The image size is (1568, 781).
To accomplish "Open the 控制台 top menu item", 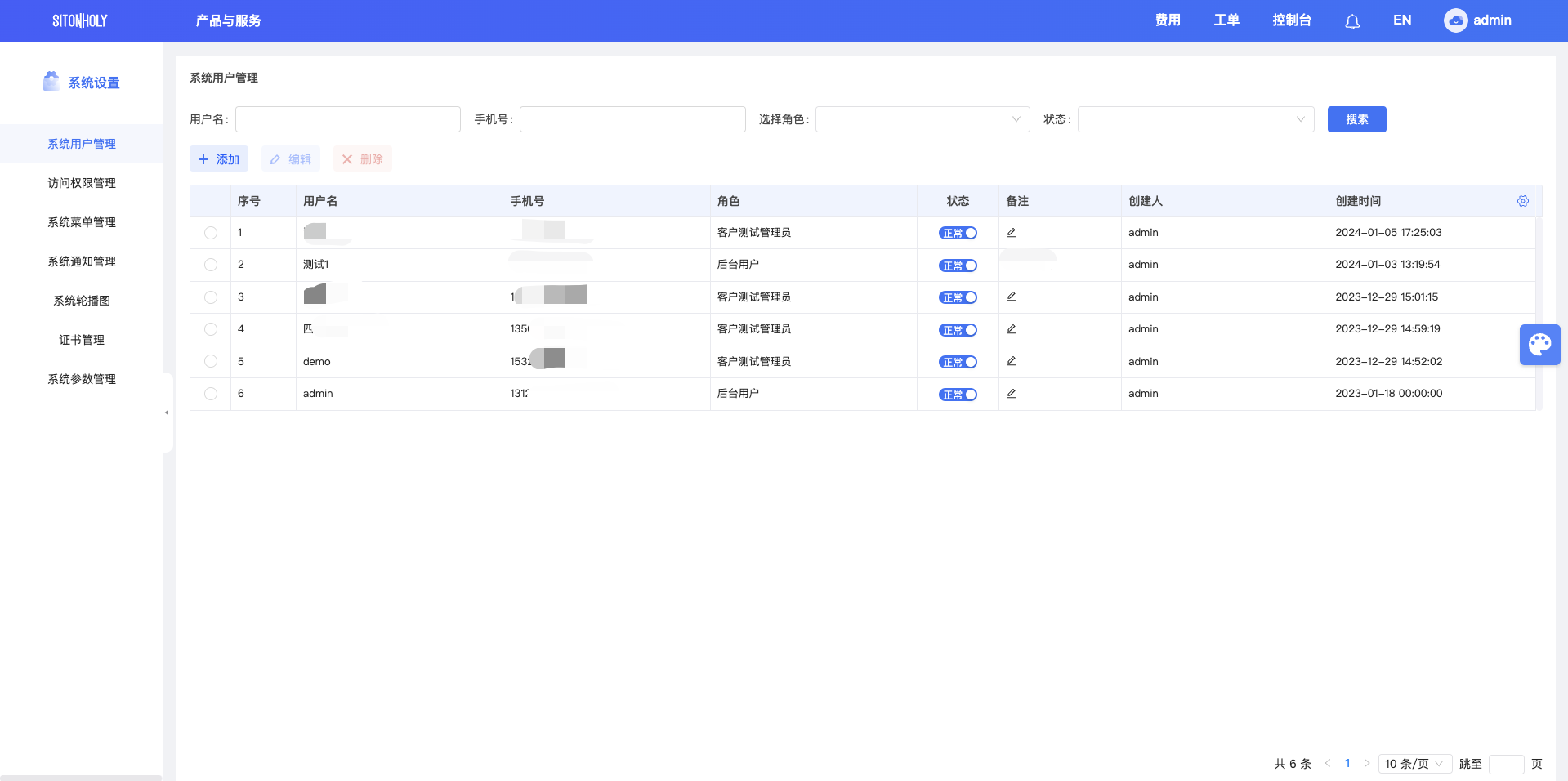I will point(1292,20).
